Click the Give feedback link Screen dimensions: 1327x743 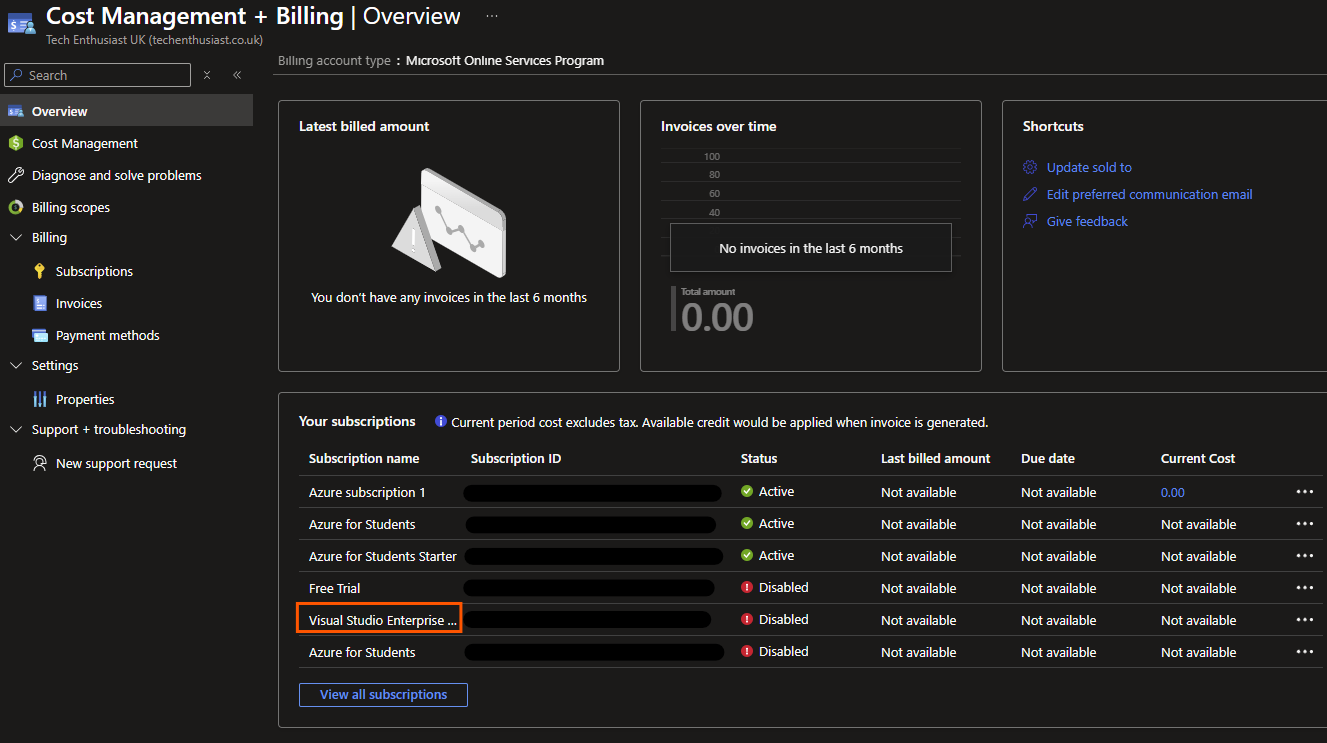(1087, 221)
